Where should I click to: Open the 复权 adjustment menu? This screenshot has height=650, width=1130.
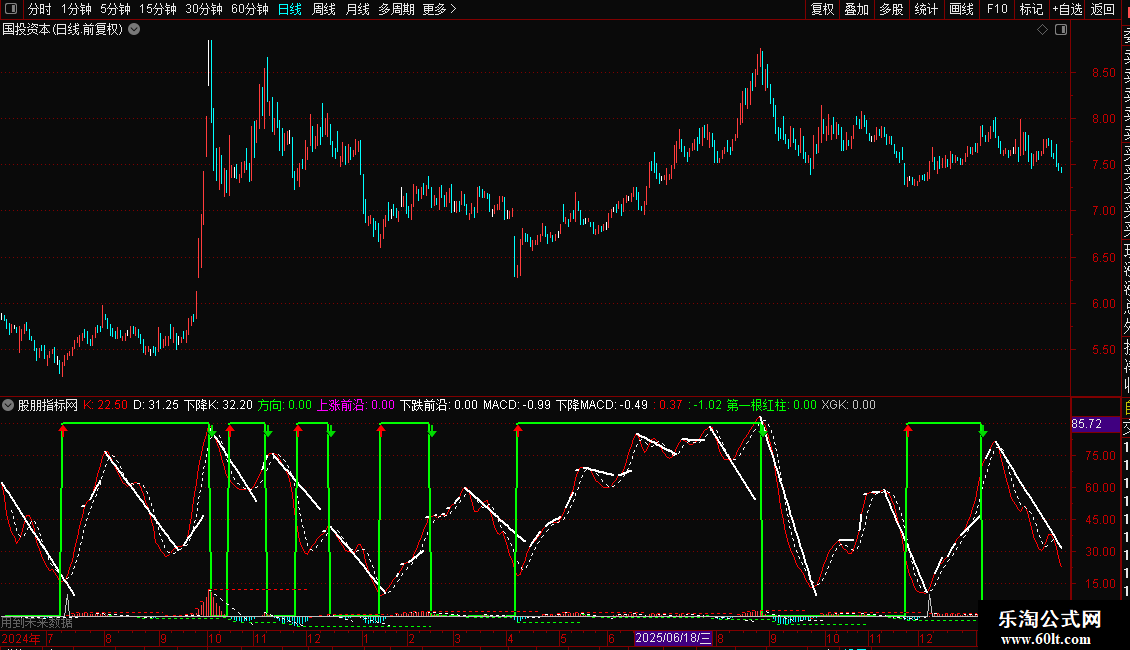click(x=822, y=9)
